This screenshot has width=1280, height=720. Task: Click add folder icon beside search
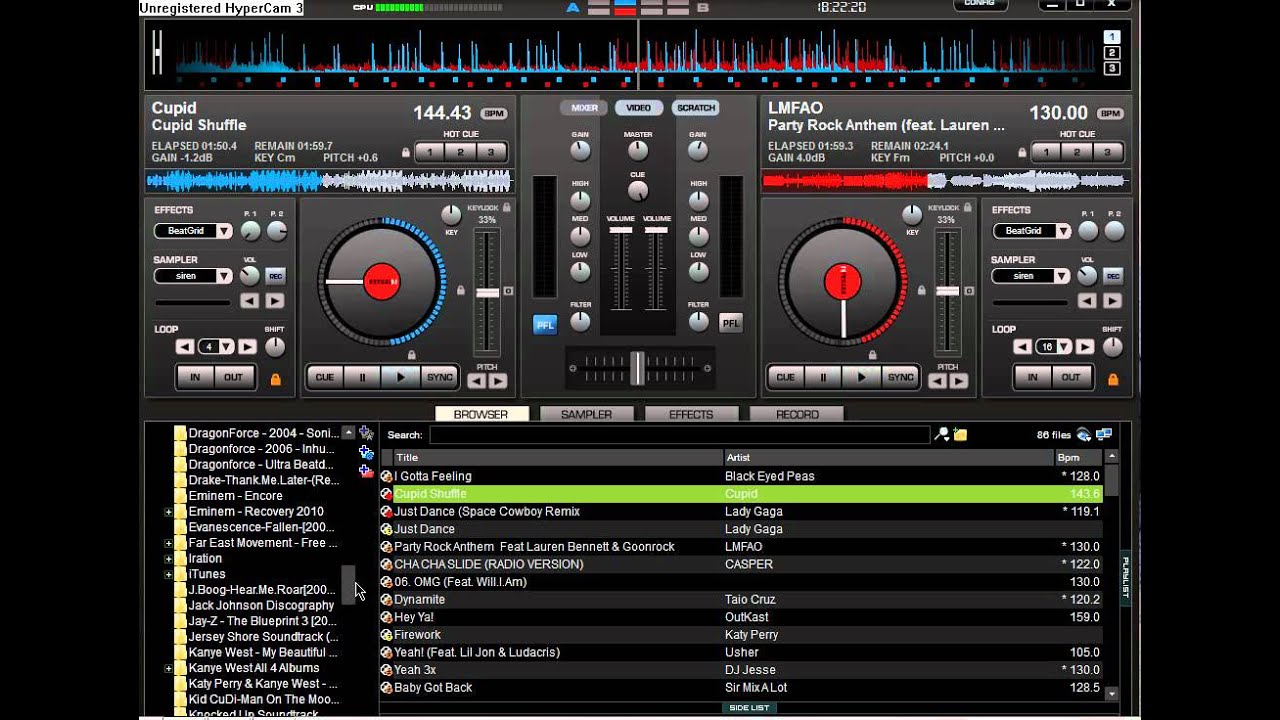pyautogui.click(x=960, y=434)
